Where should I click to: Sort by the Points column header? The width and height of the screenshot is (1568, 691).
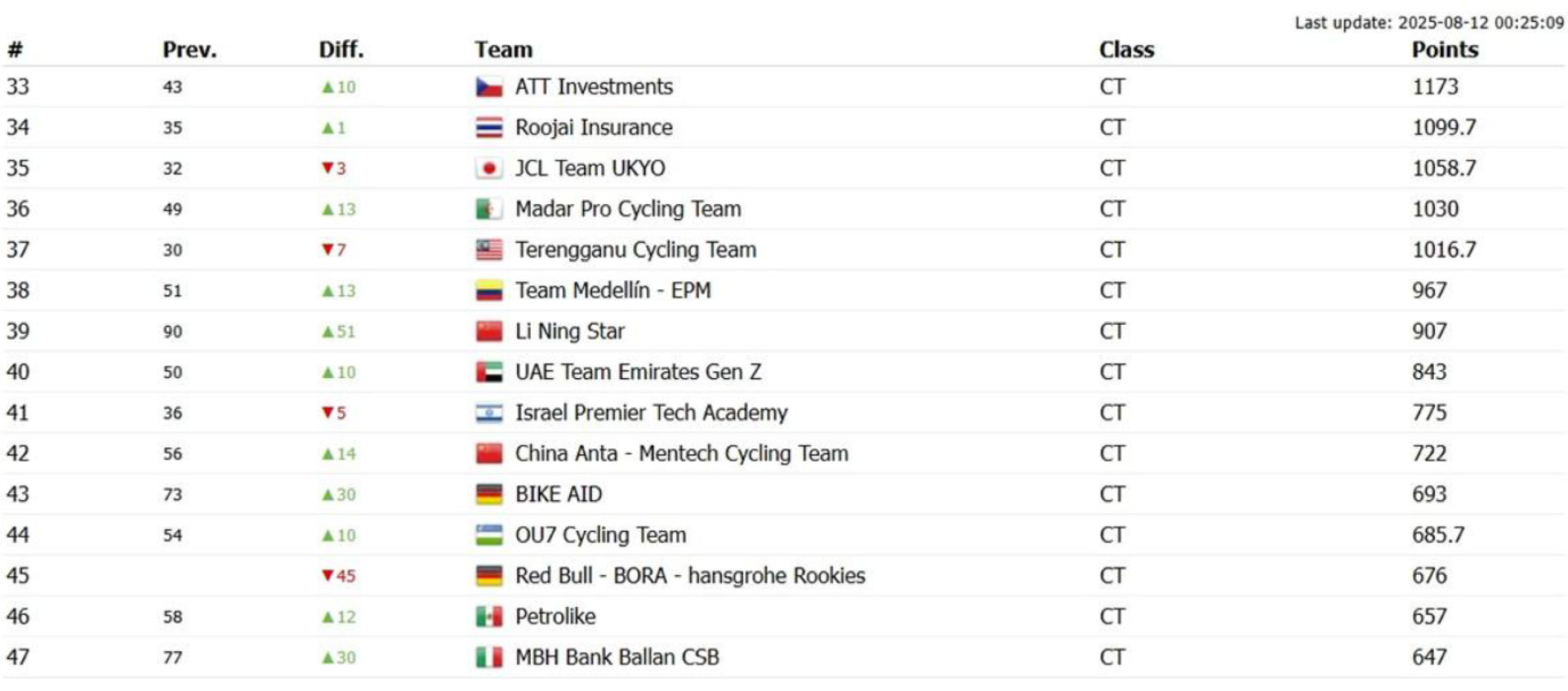click(1445, 50)
